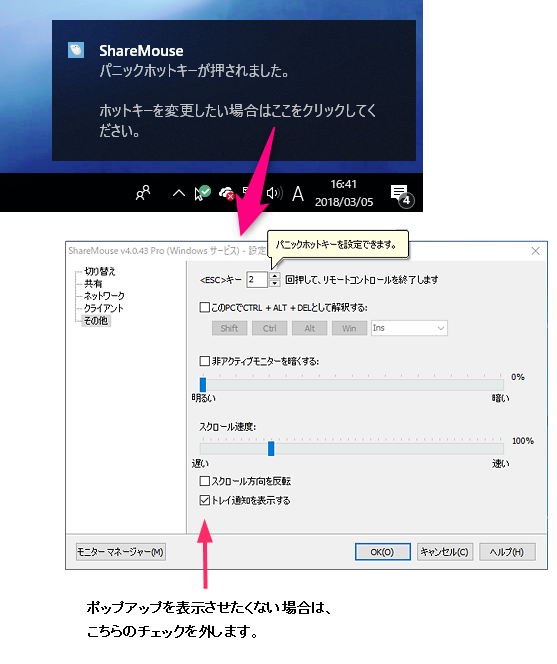Open the speaker volume tray icon

point(274,194)
